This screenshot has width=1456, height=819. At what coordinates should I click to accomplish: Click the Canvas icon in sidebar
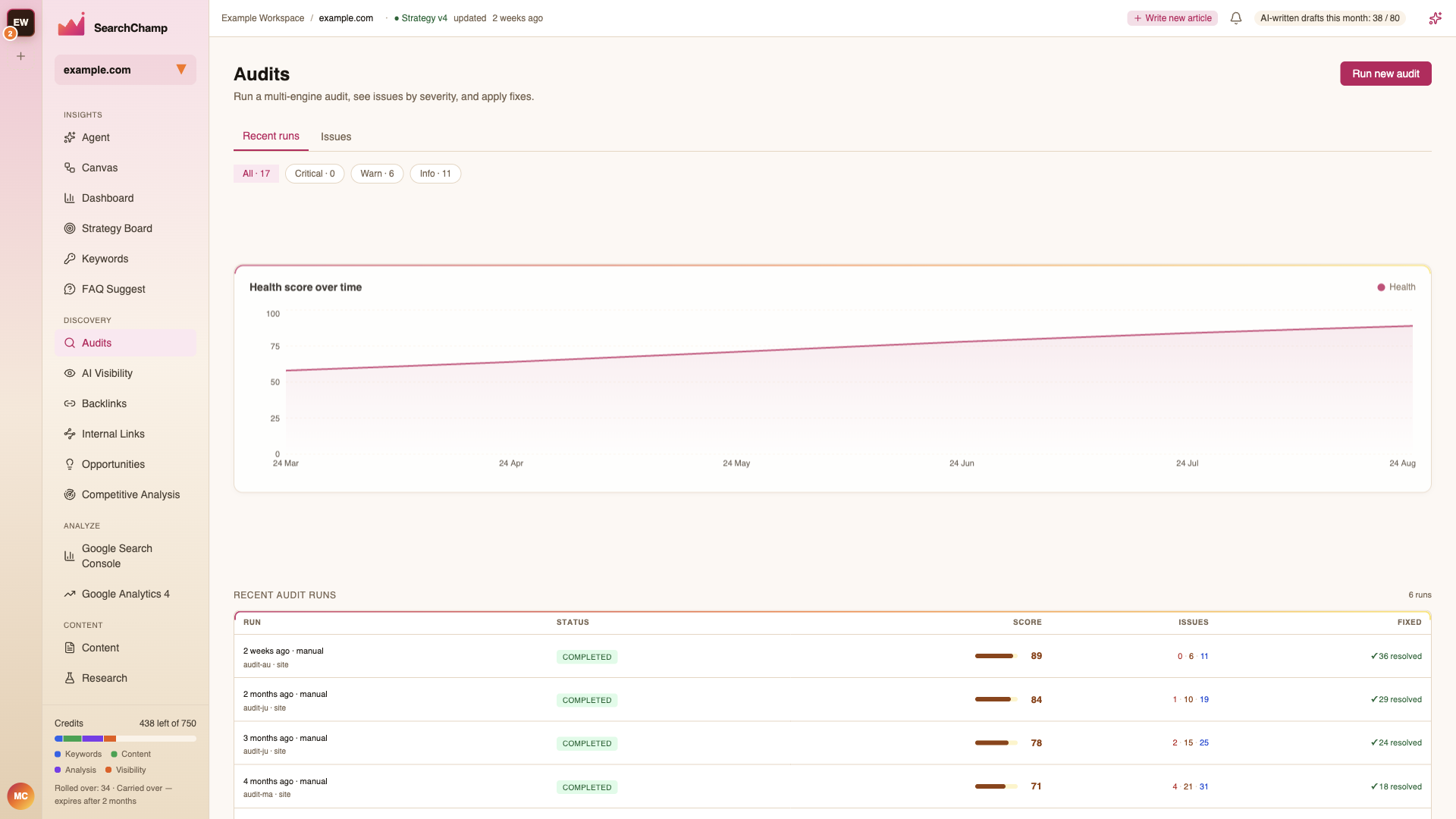pos(70,168)
